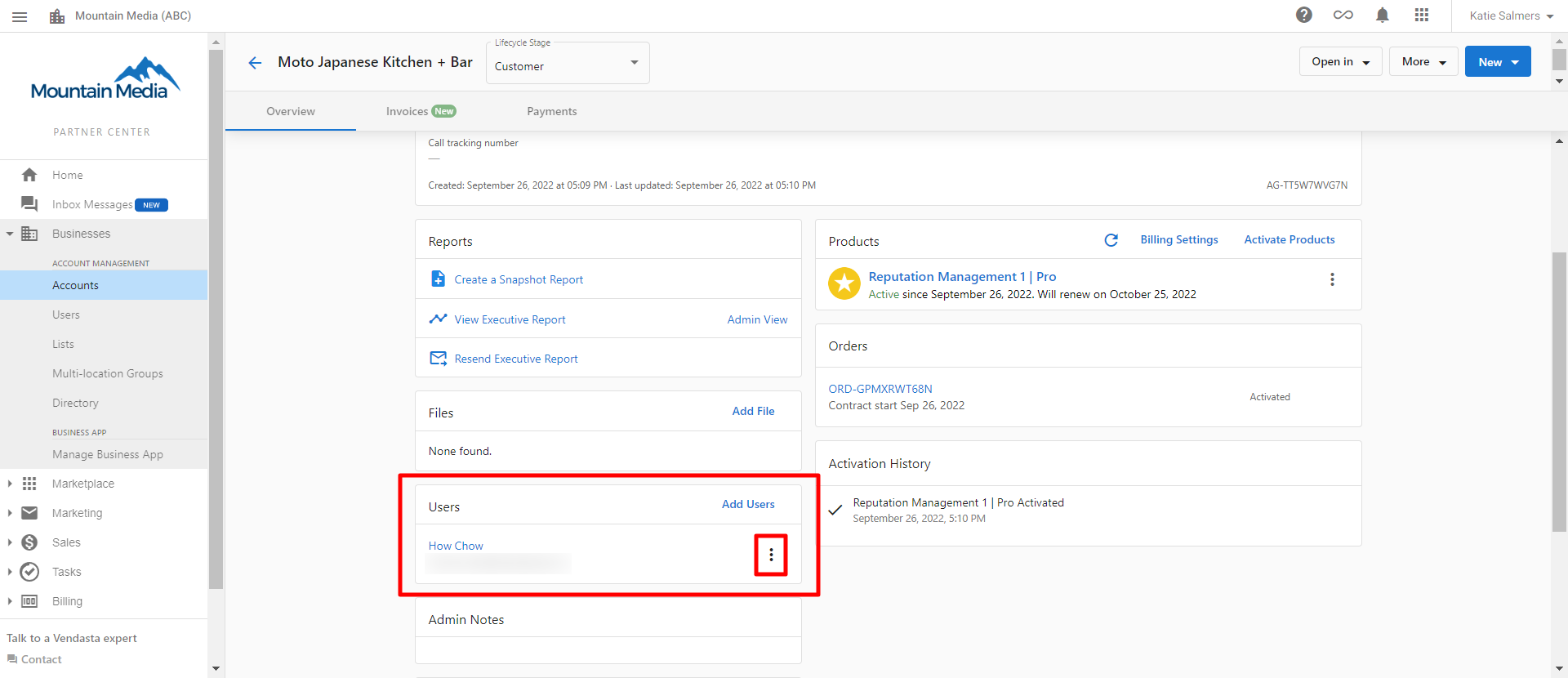Open Katie Salmers account menu

(x=1511, y=16)
